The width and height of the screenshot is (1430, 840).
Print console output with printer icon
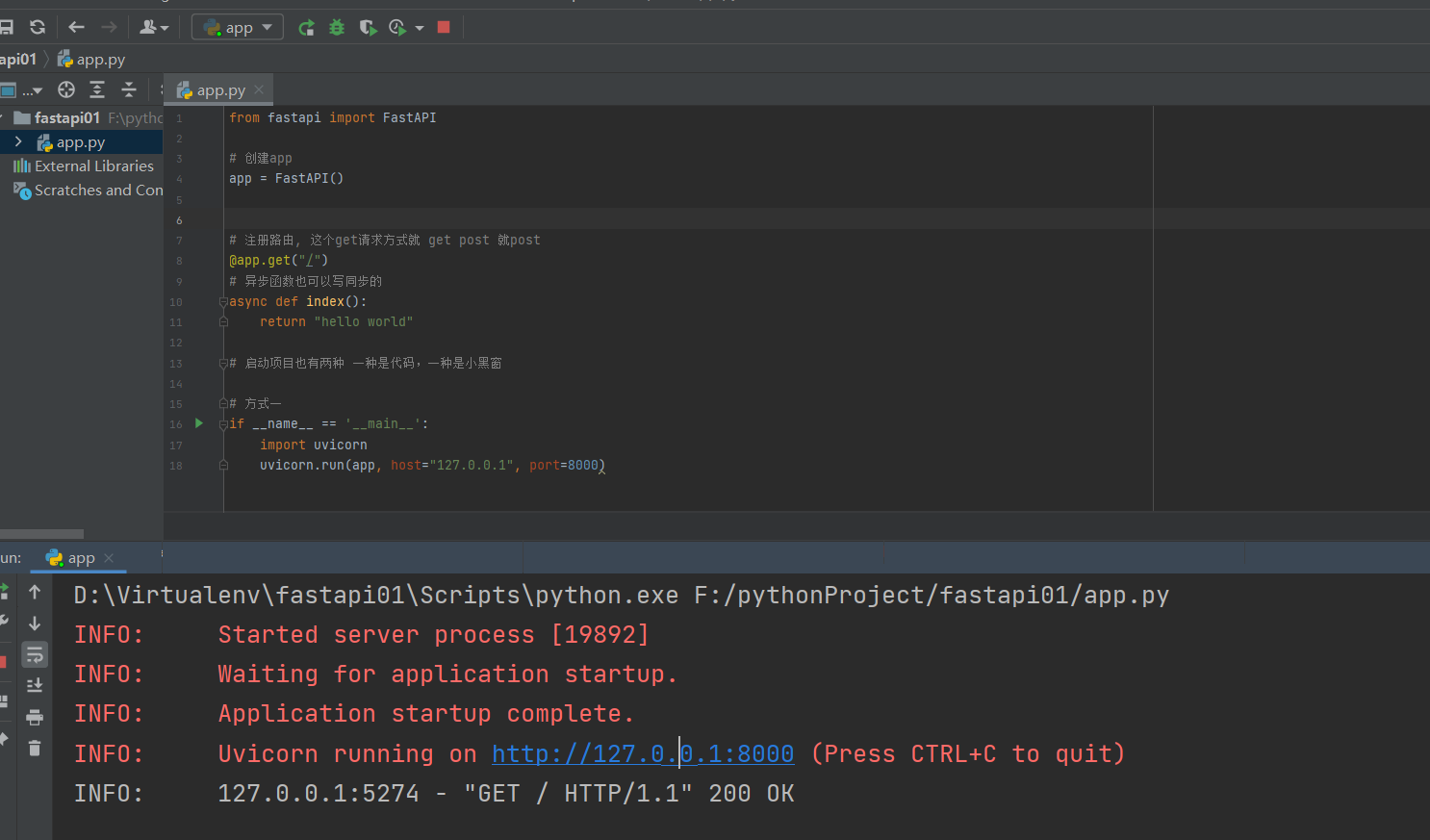click(x=35, y=717)
